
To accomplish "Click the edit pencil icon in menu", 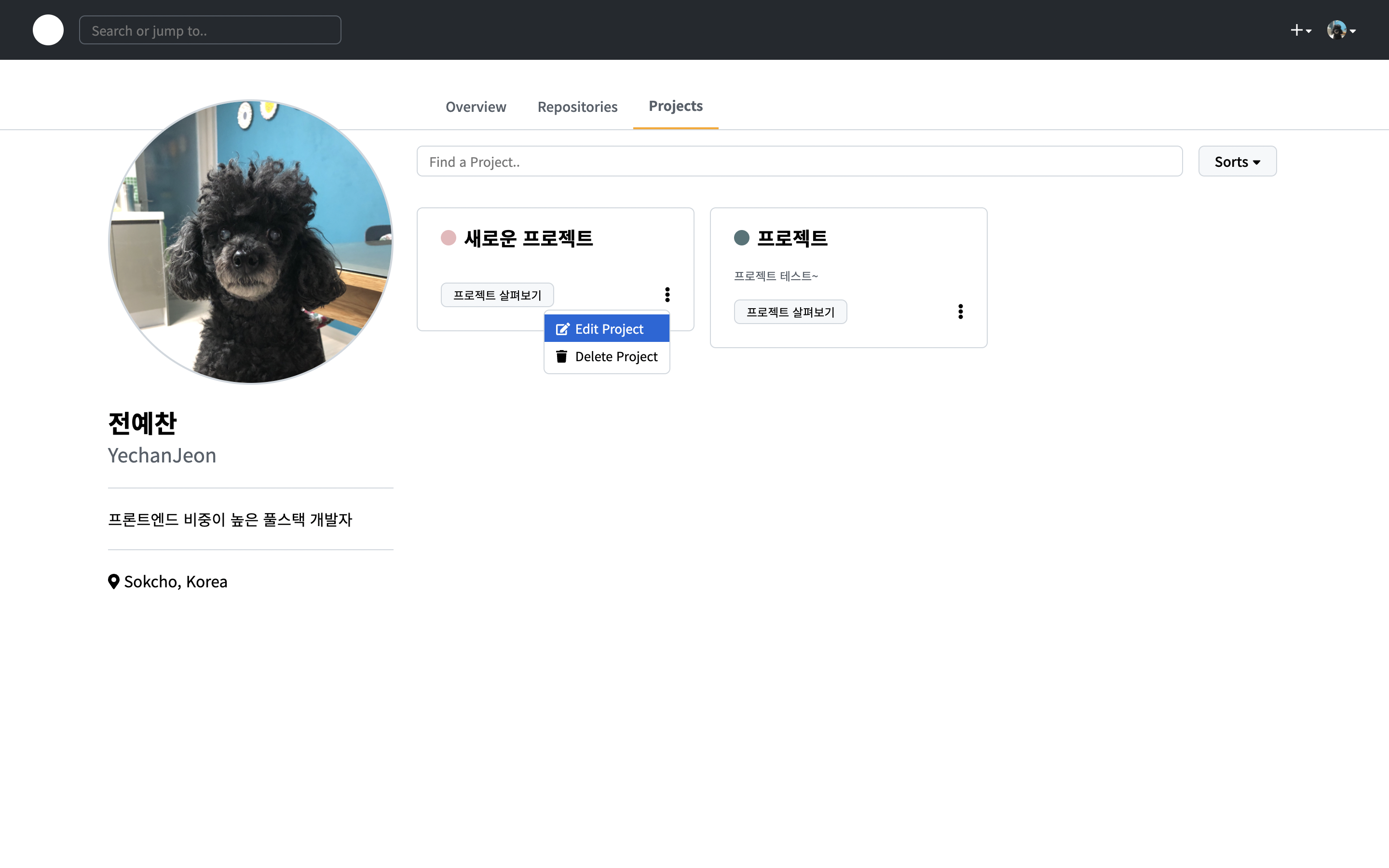I will tap(562, 329).
